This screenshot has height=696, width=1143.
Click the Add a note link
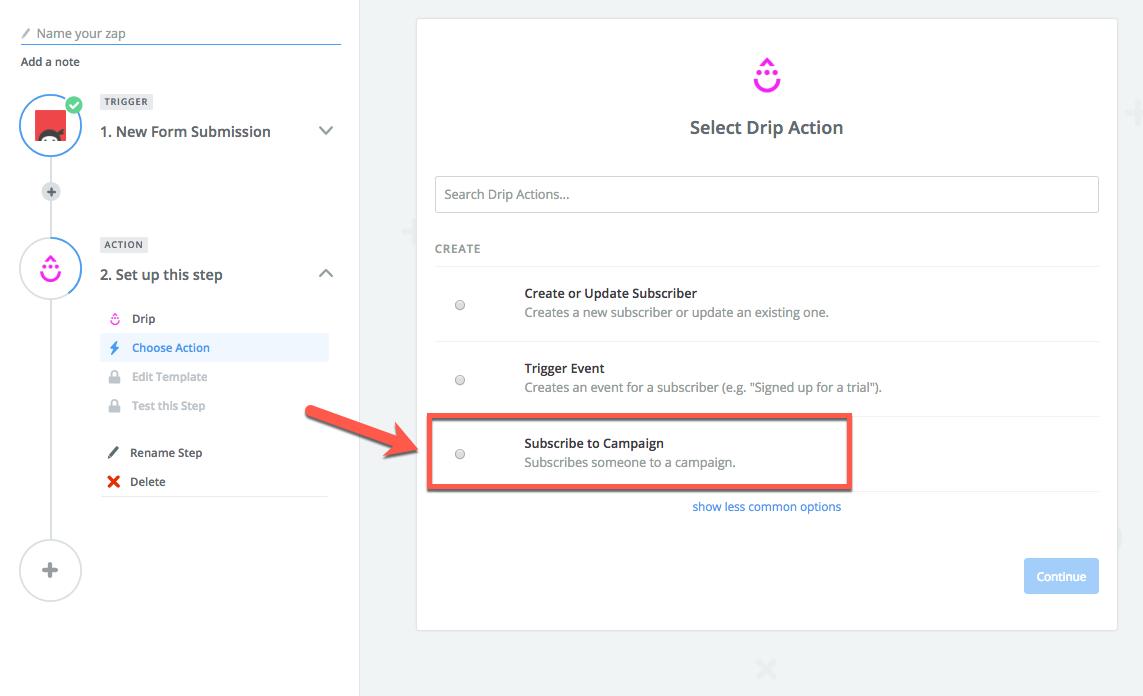[x=50, y=62]
